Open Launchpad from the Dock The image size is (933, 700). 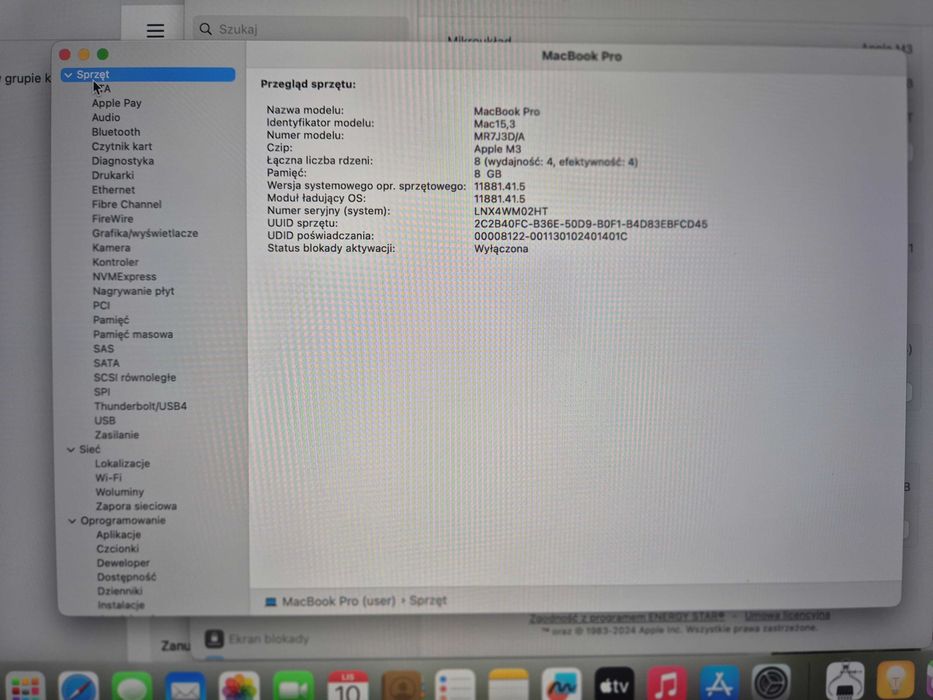(x=24, y=687)
